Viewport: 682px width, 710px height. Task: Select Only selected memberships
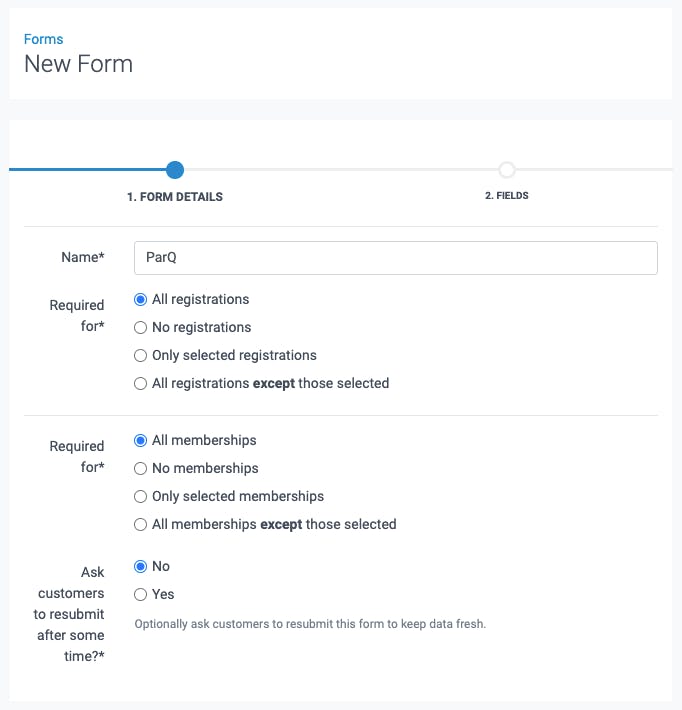coord(141,496)
